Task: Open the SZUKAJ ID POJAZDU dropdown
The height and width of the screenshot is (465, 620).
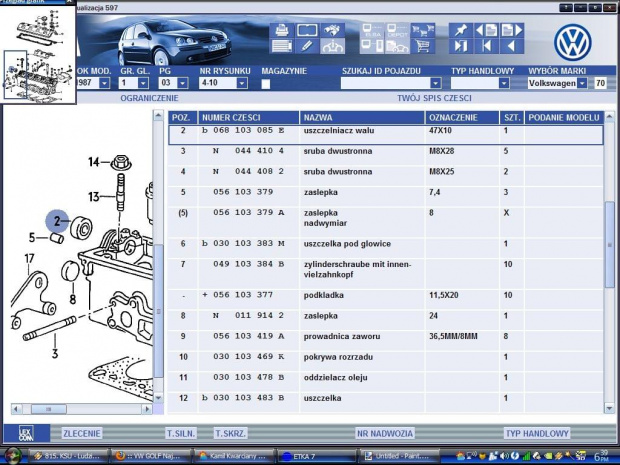Action: coord(435,83)
